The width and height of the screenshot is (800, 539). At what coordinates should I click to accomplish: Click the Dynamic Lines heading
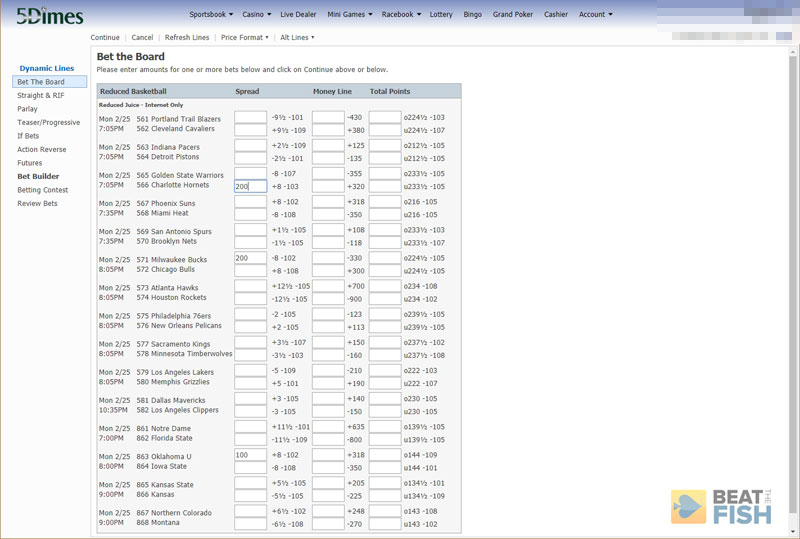pos(46,68)
